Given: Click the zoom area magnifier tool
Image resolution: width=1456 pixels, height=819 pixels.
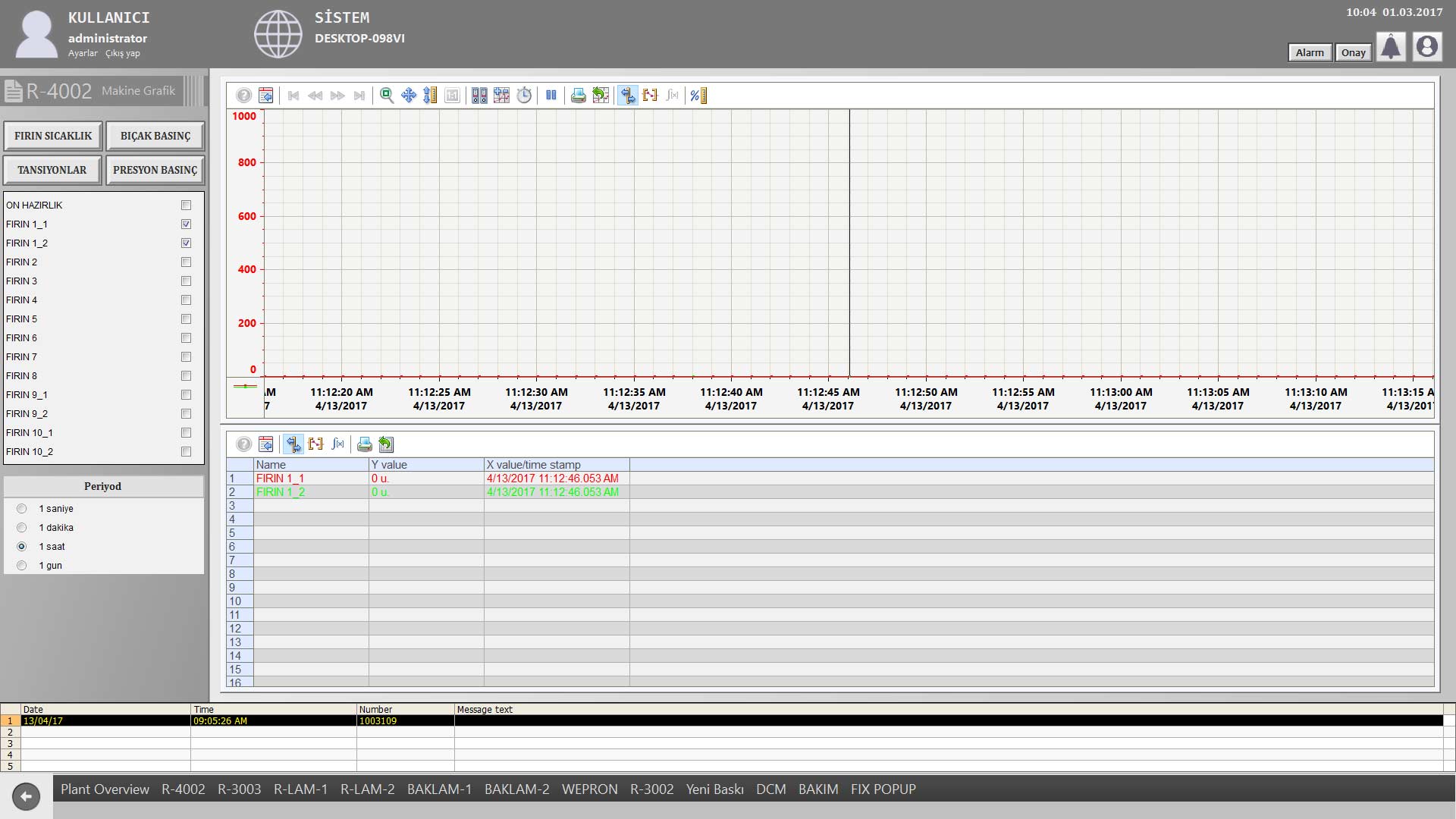Looking at the screenshot, I should tap(387, 96).
